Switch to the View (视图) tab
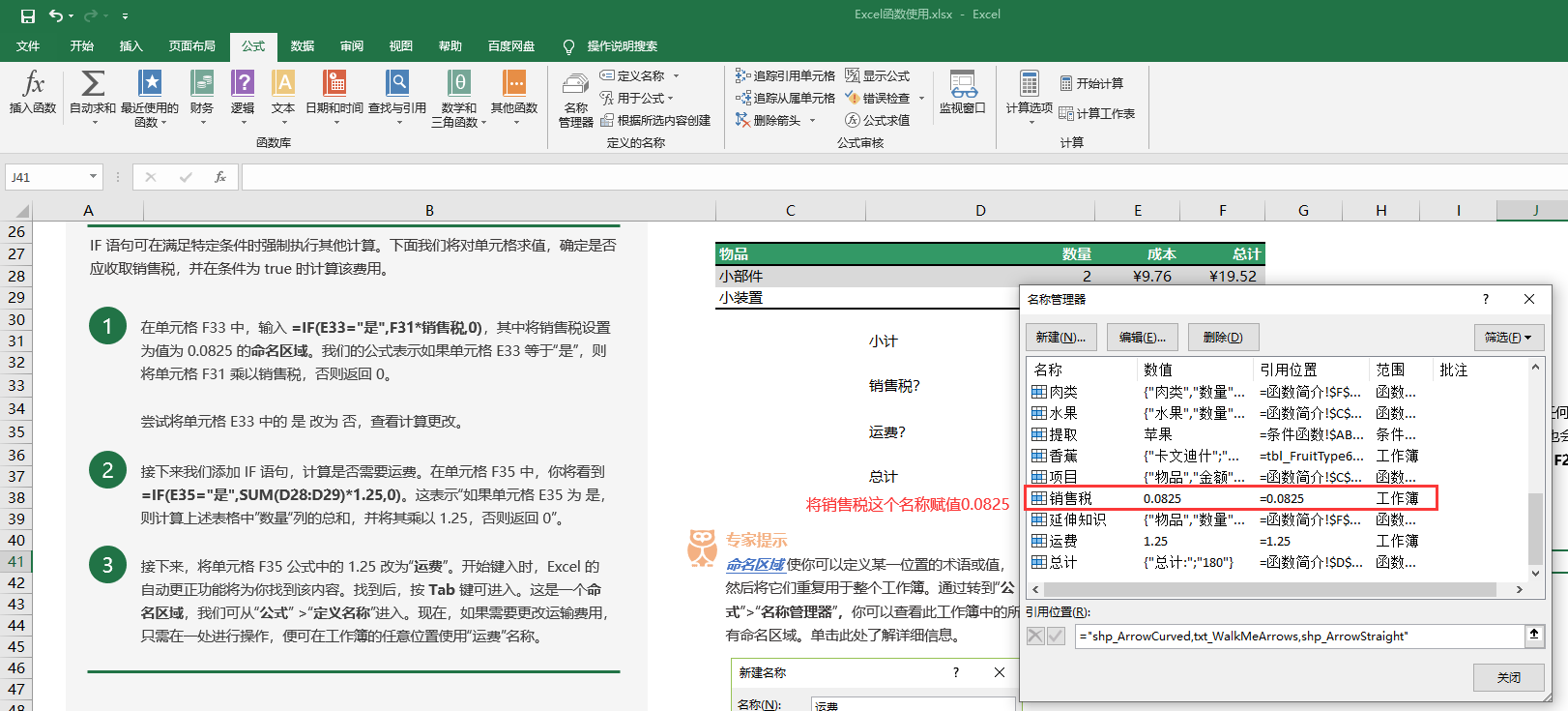Image resolution: width=1568 pixels, height=711 pixels. pyautogui.click(x=401, y=45)
